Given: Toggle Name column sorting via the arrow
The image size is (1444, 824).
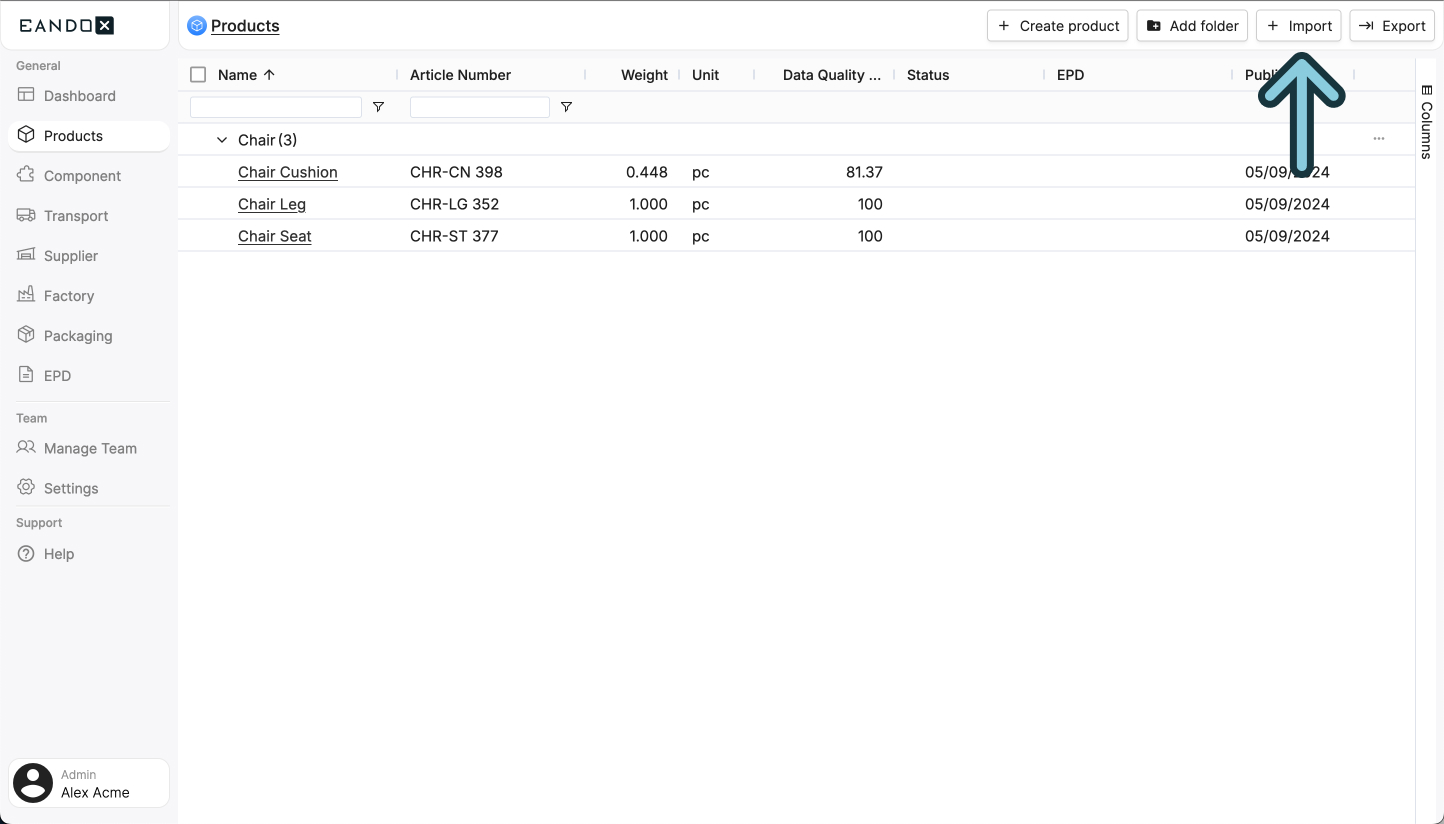Looking at the screenshot, I should click(268, 74).
